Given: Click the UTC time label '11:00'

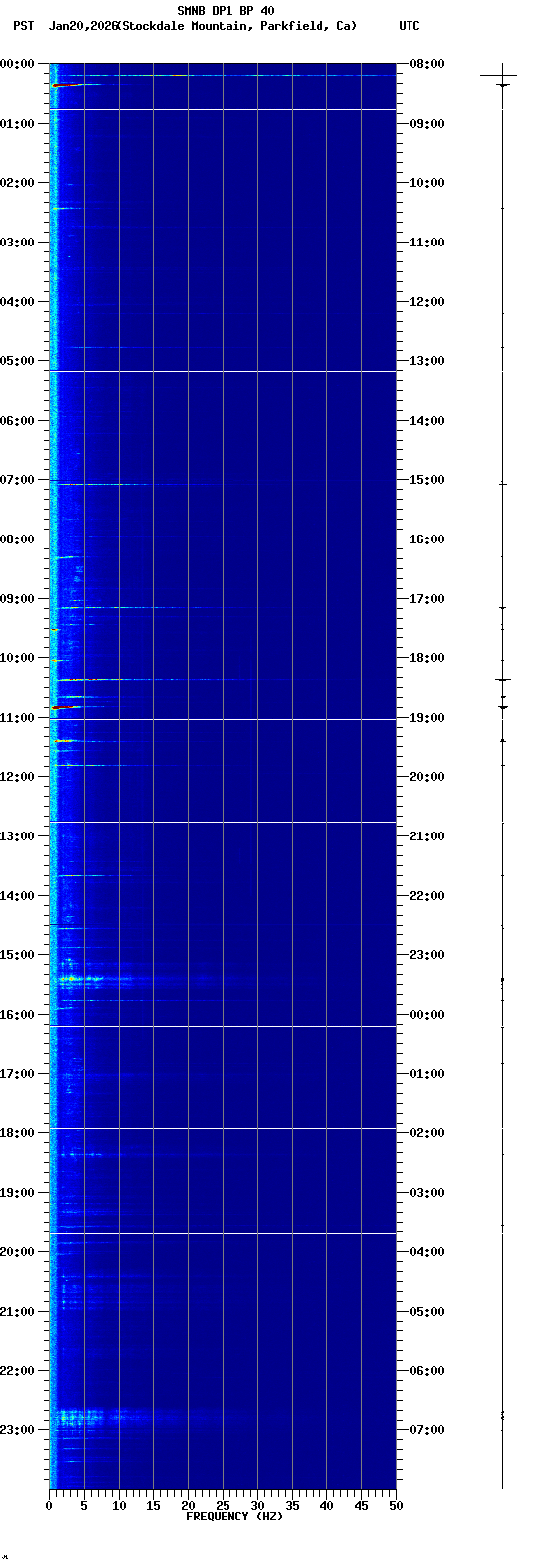Looking at the screenshot, I should click(427, 243).
